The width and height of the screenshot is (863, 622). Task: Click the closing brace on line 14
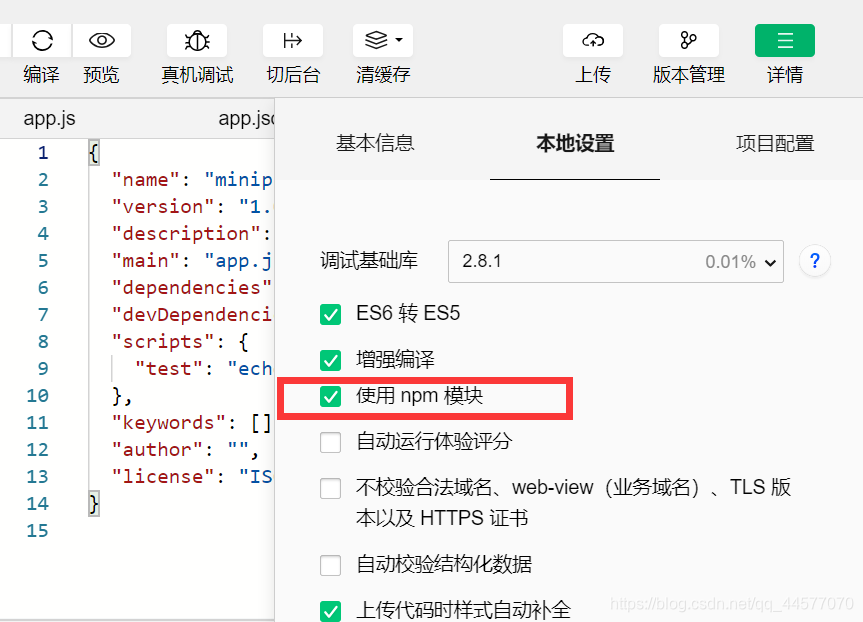[94, 504]
